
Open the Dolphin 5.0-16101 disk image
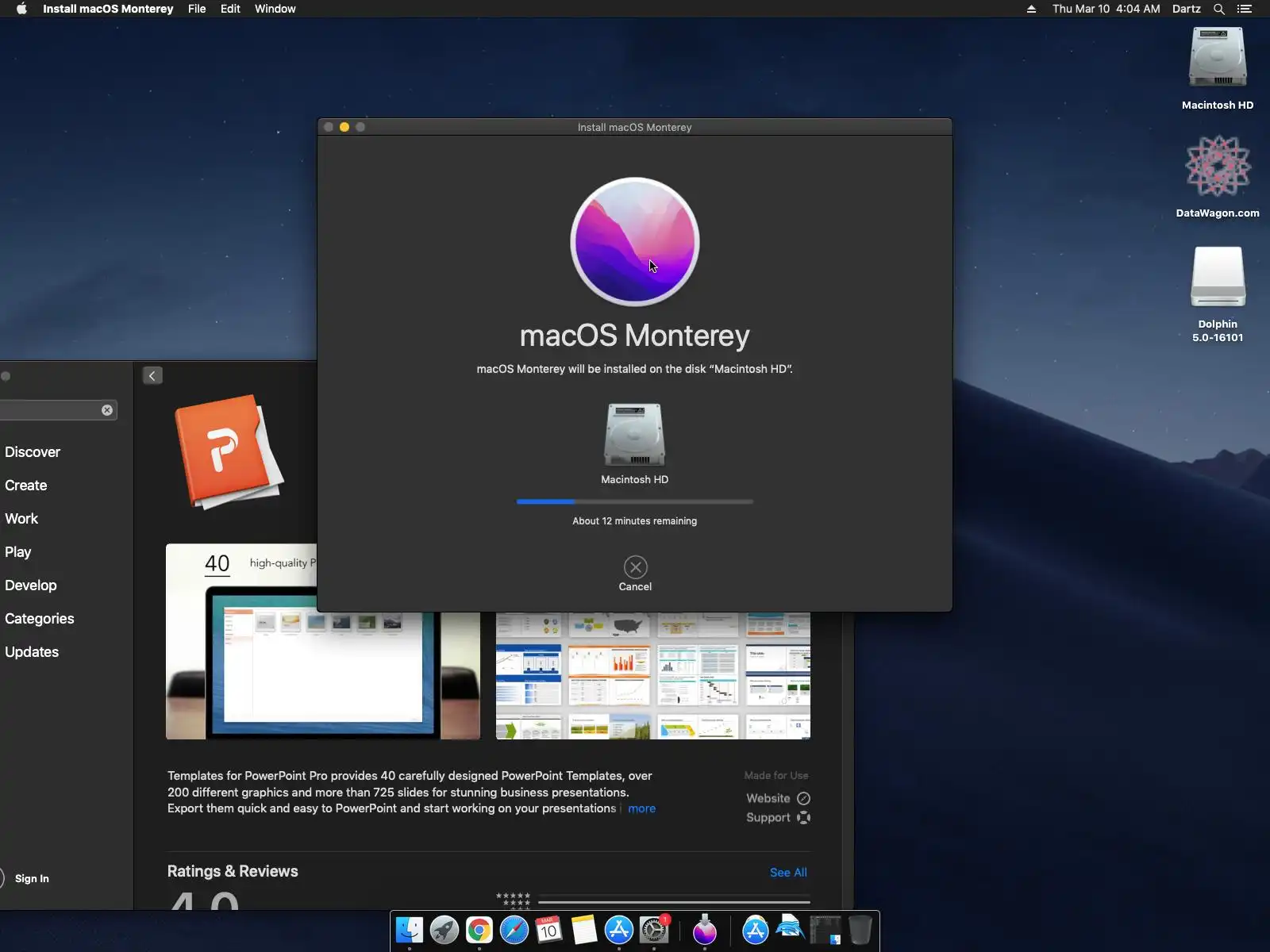[1218, 276]
